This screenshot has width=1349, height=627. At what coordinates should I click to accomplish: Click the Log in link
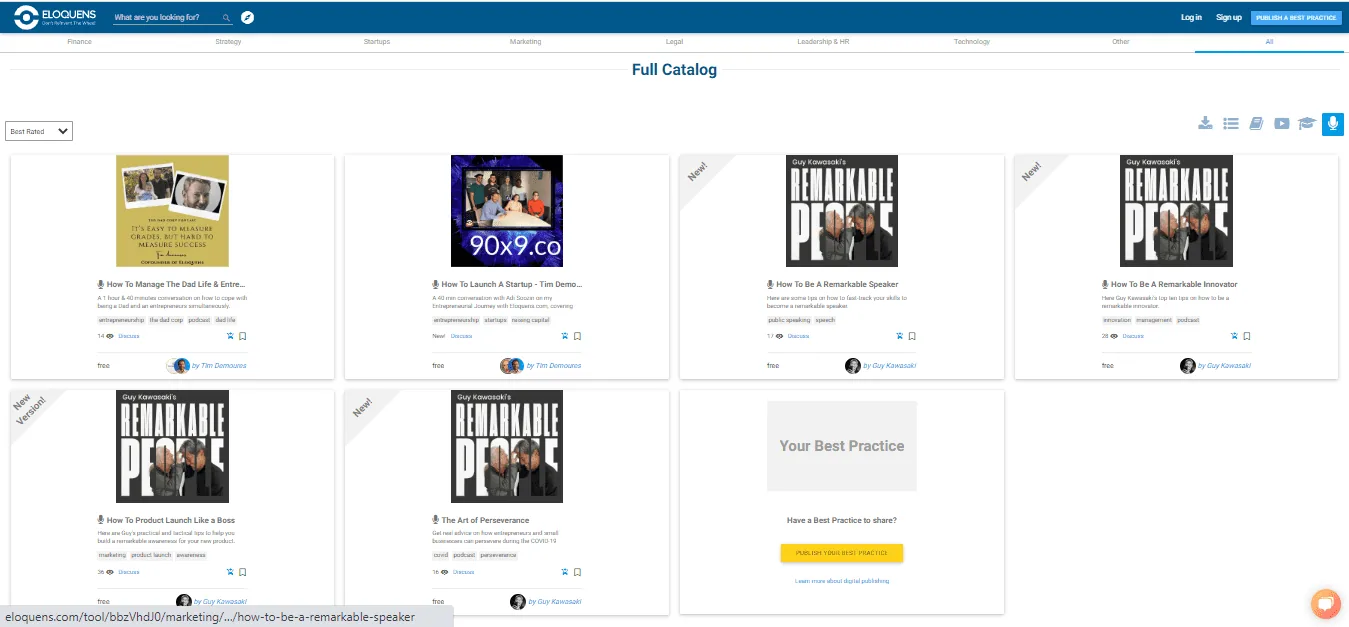(x=1191, y=17)
